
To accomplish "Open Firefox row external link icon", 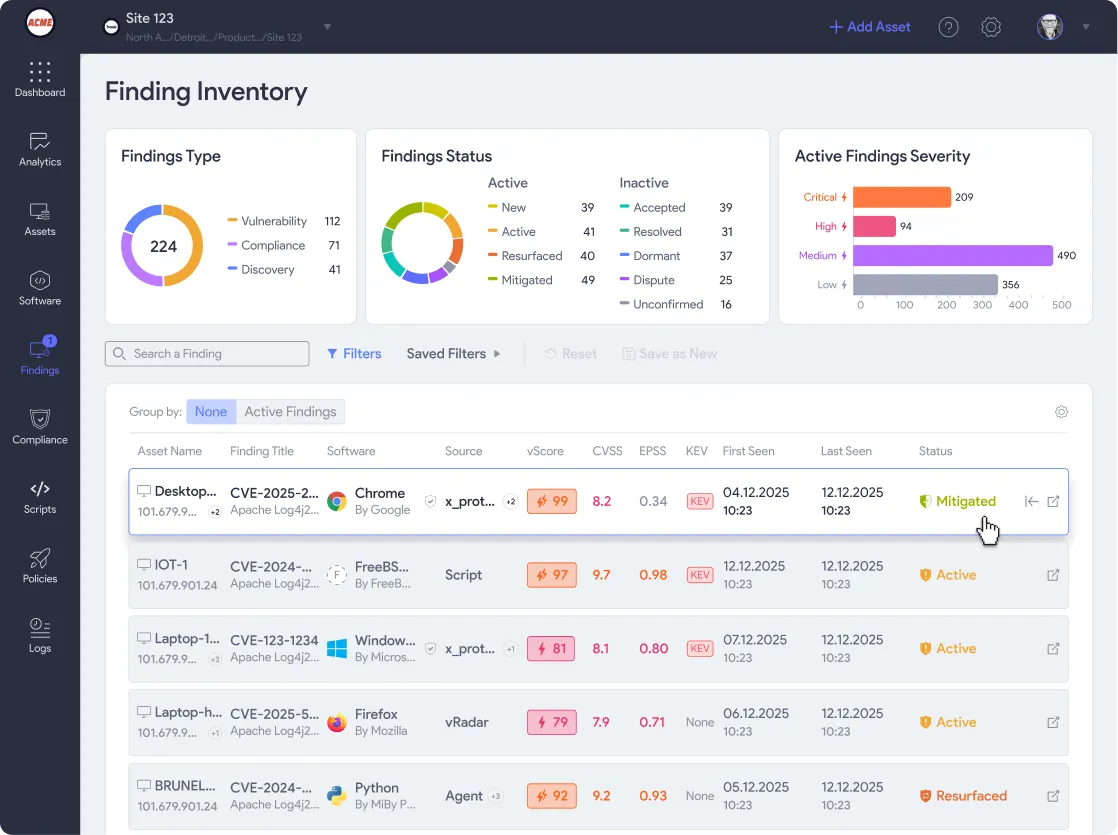I will click(x=1053, y=722).
